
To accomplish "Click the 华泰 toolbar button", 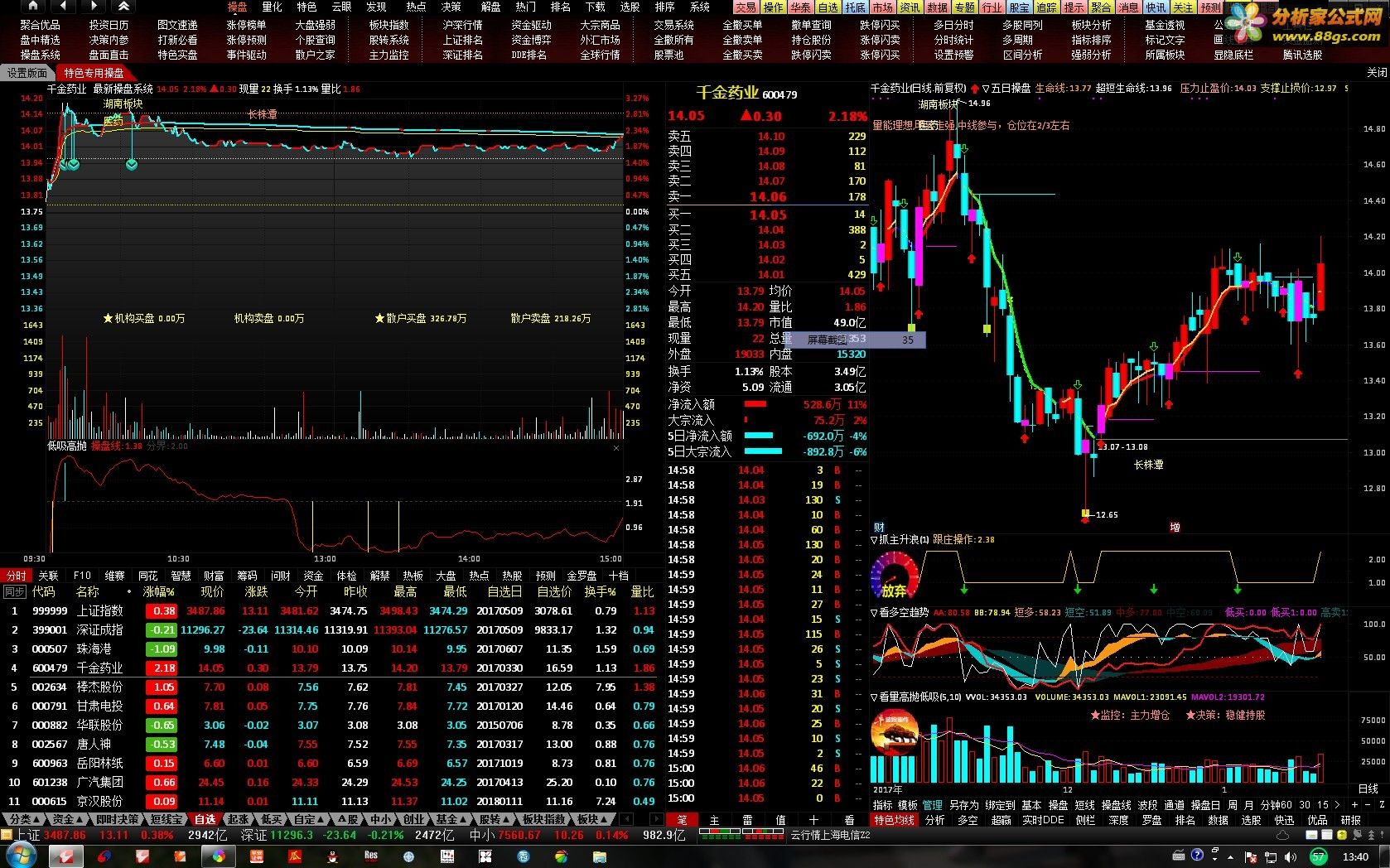I will pyautogui.click(x=800, y=7).
